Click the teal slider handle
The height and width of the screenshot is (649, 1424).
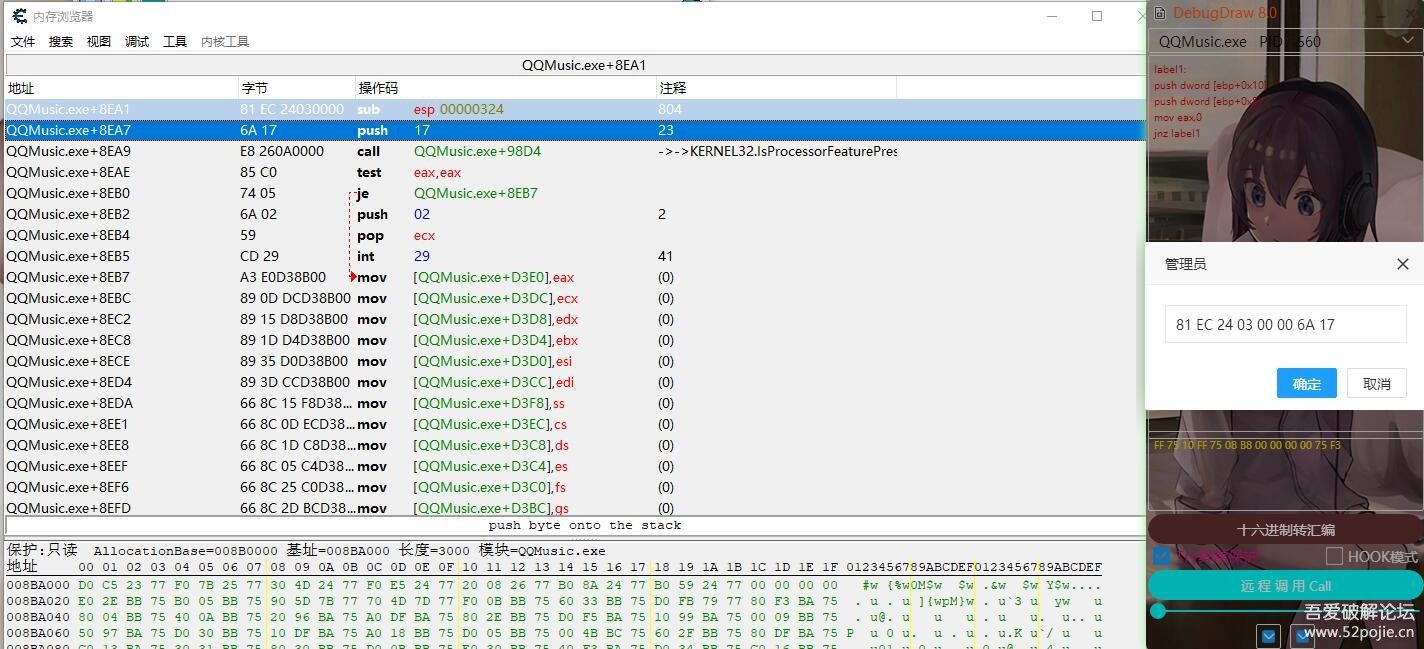pyautogui.click(x=1158, y=611)
